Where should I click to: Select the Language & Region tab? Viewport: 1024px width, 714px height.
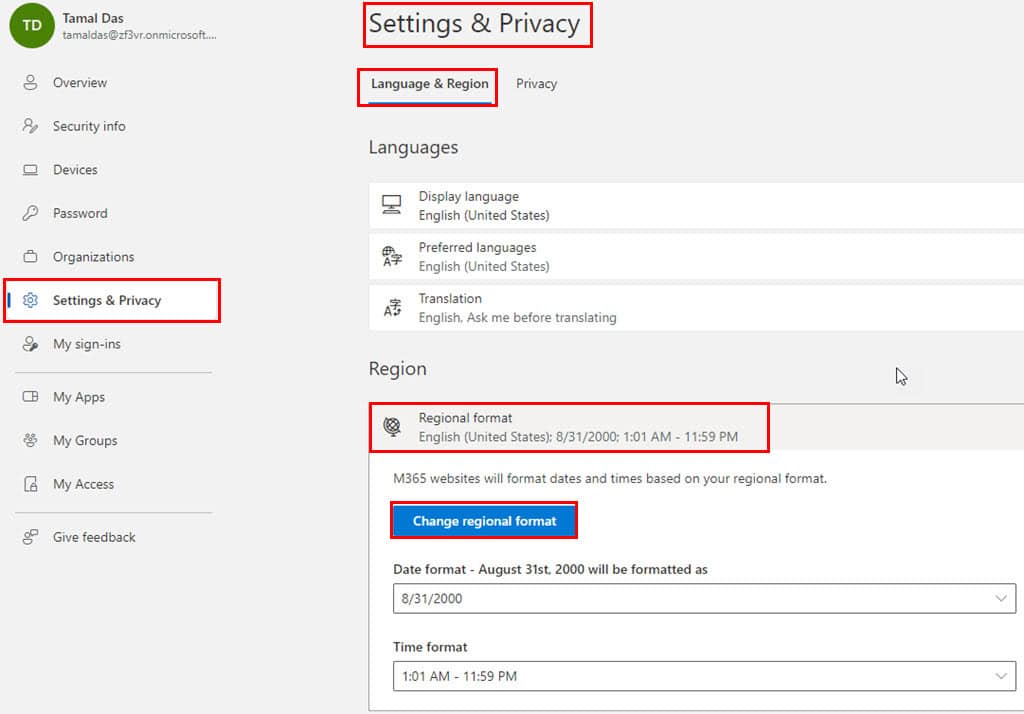427,86
